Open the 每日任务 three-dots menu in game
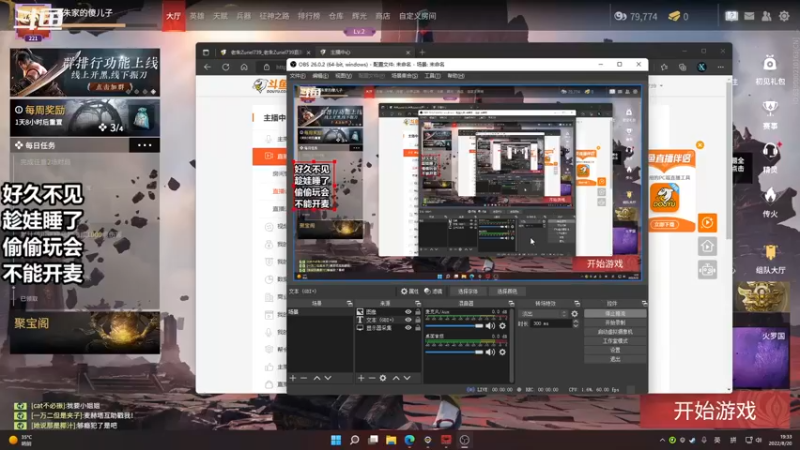The image size is (800, 450). point(144,145)
